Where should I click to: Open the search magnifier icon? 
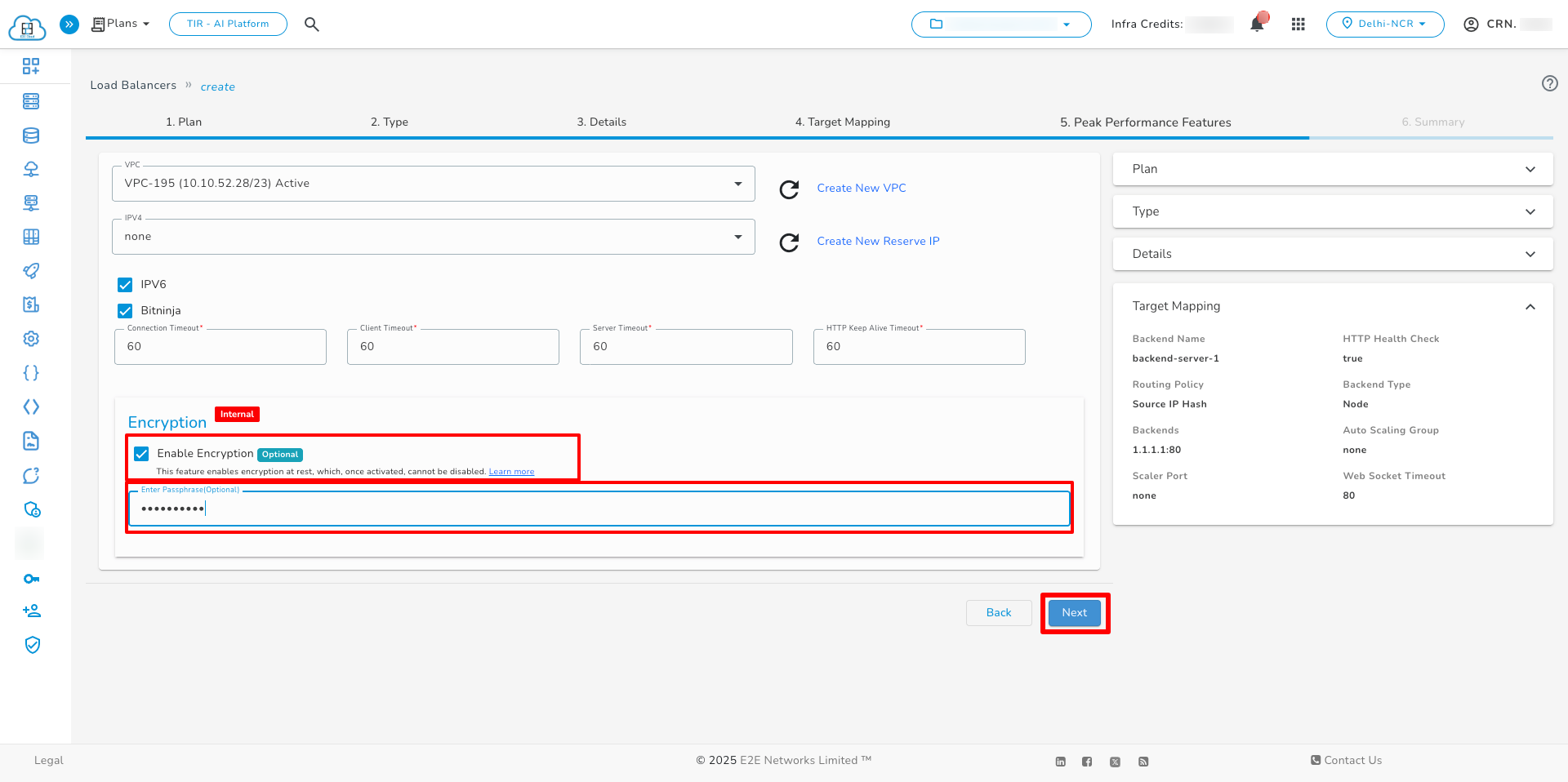coord(311,24)
